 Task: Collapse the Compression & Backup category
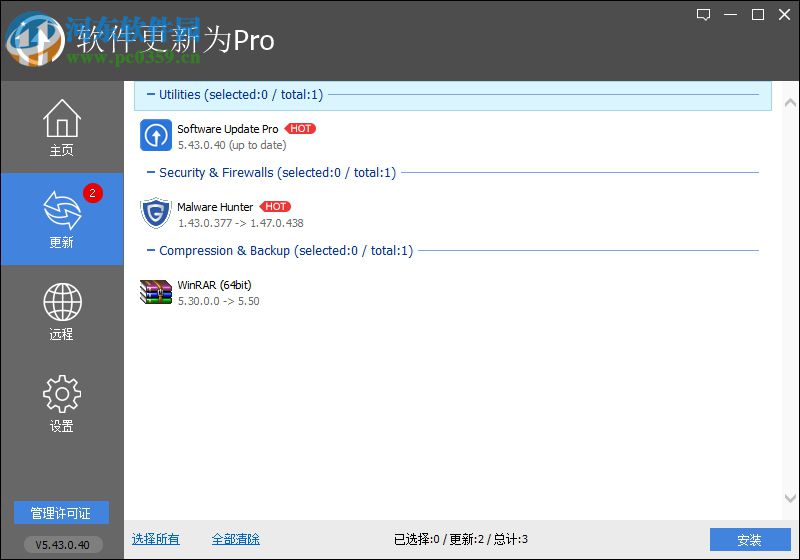[151, 250]
